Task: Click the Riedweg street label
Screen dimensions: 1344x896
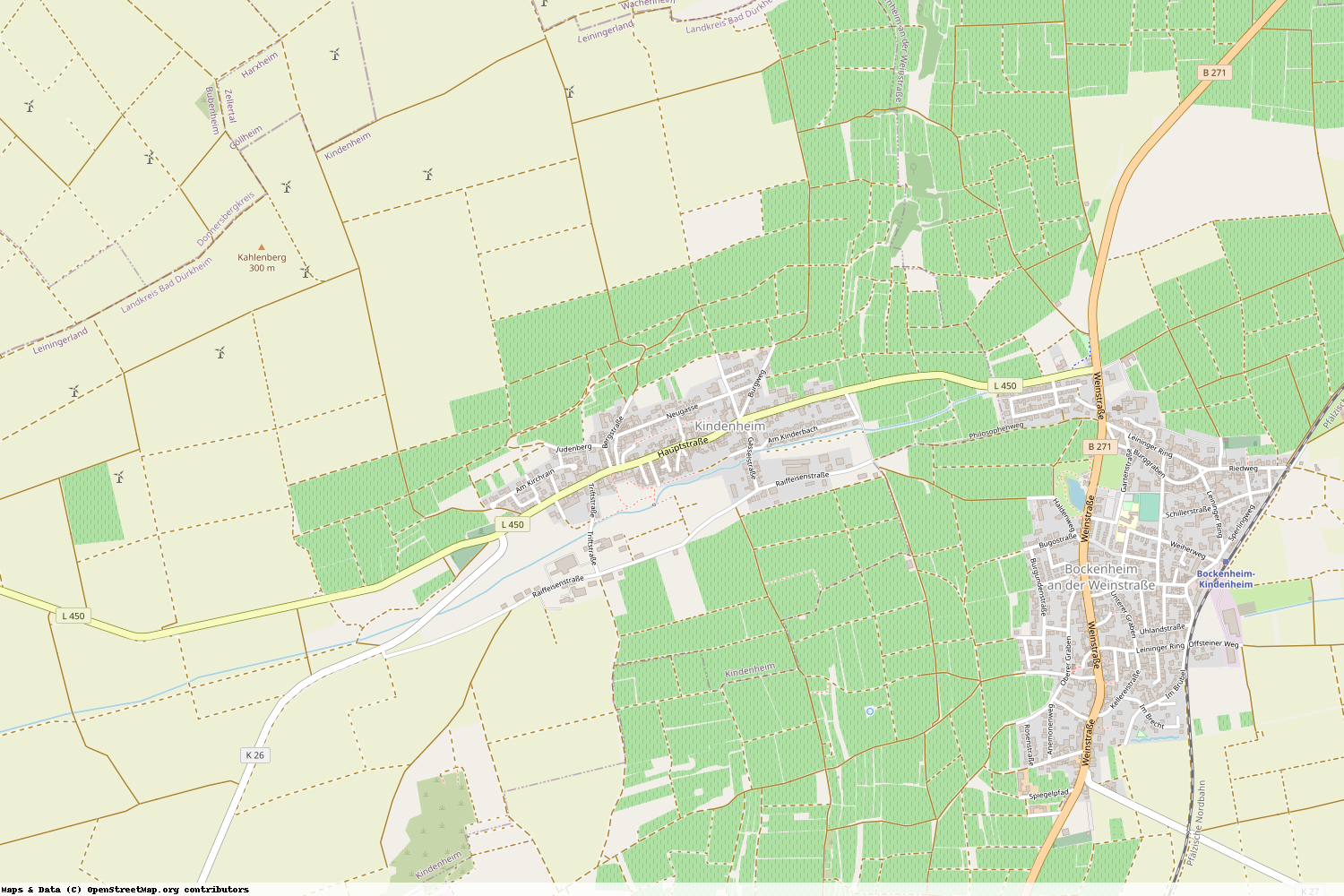Action: point(1244,469)
